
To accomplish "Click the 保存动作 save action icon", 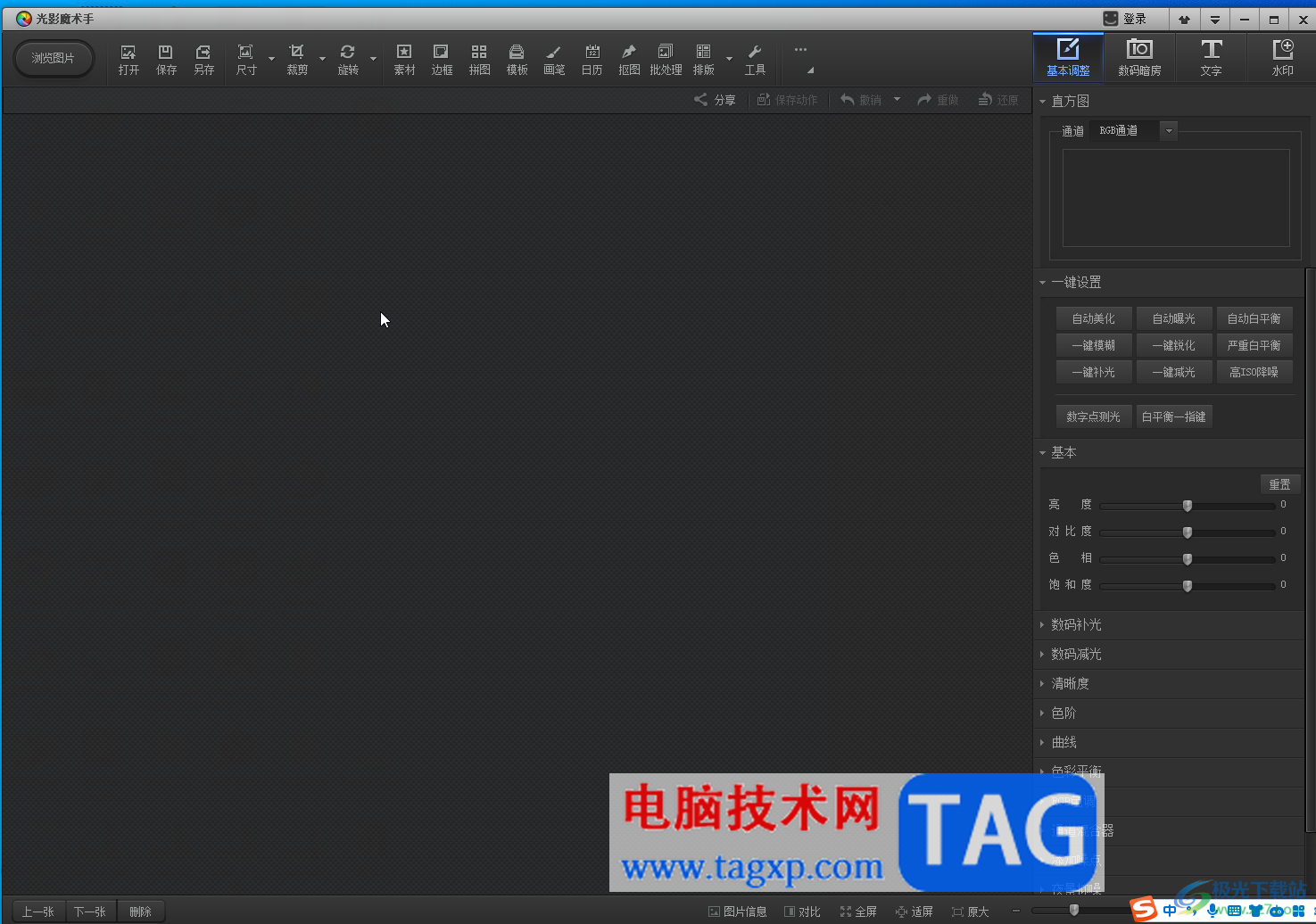I will pyautogui.click(x=787, y=100).
